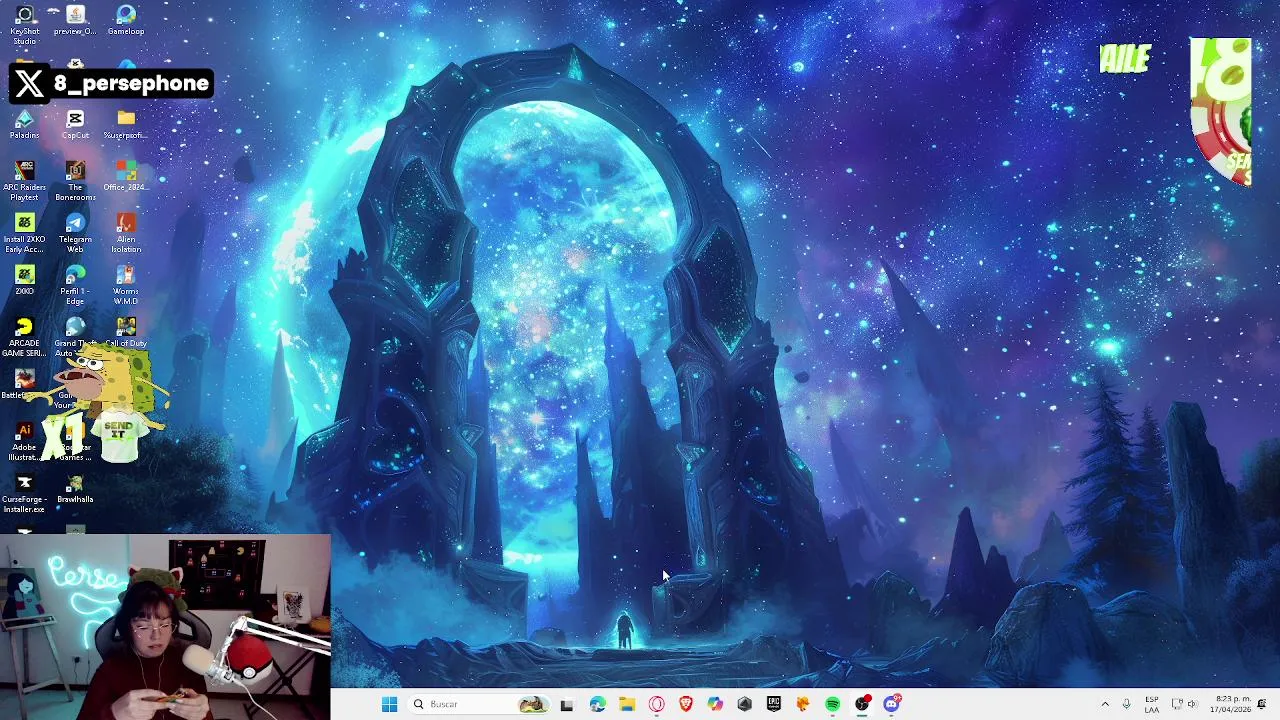Image resolution: width=1280 pixels, height=720 pixels.
Task: Switch the ESP LAA keyboard language indicator
Action: click(1152, 704)
